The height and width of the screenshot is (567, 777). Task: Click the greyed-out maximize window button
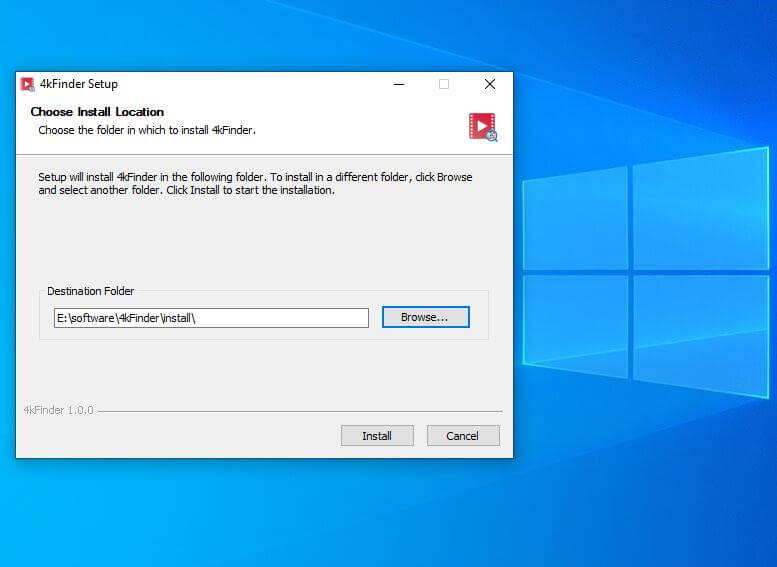[444, 84]
